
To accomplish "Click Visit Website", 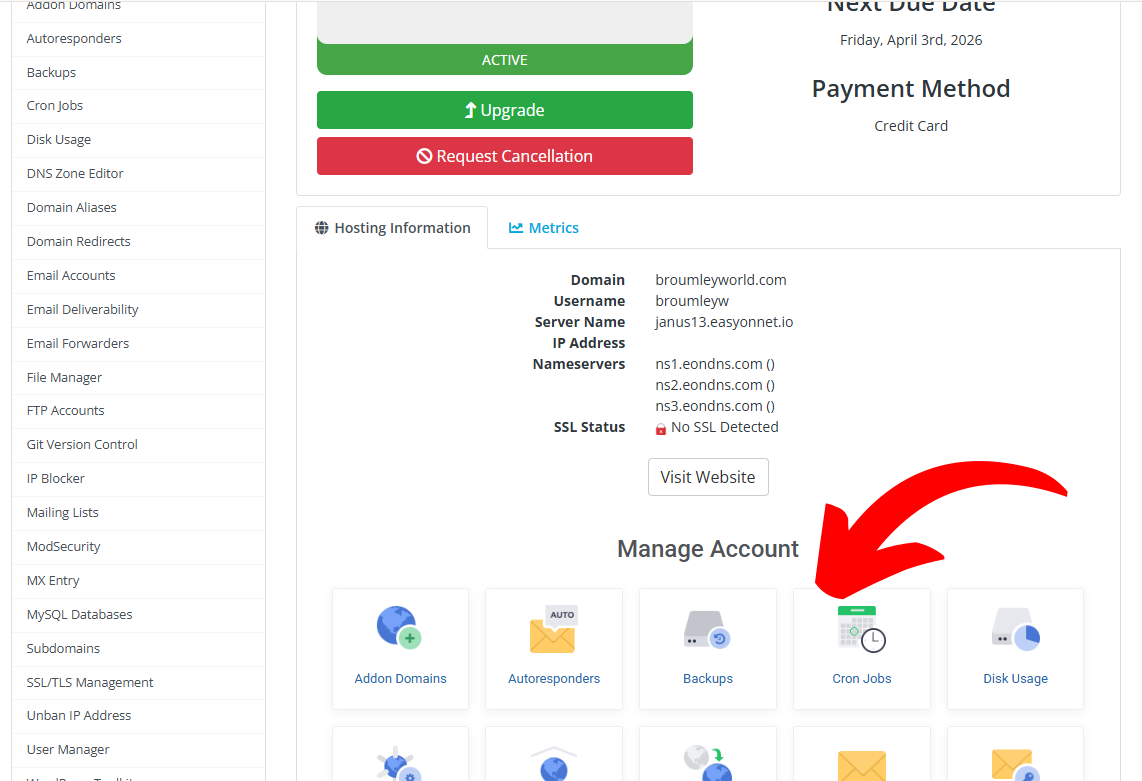I will [x=708, y=477].
